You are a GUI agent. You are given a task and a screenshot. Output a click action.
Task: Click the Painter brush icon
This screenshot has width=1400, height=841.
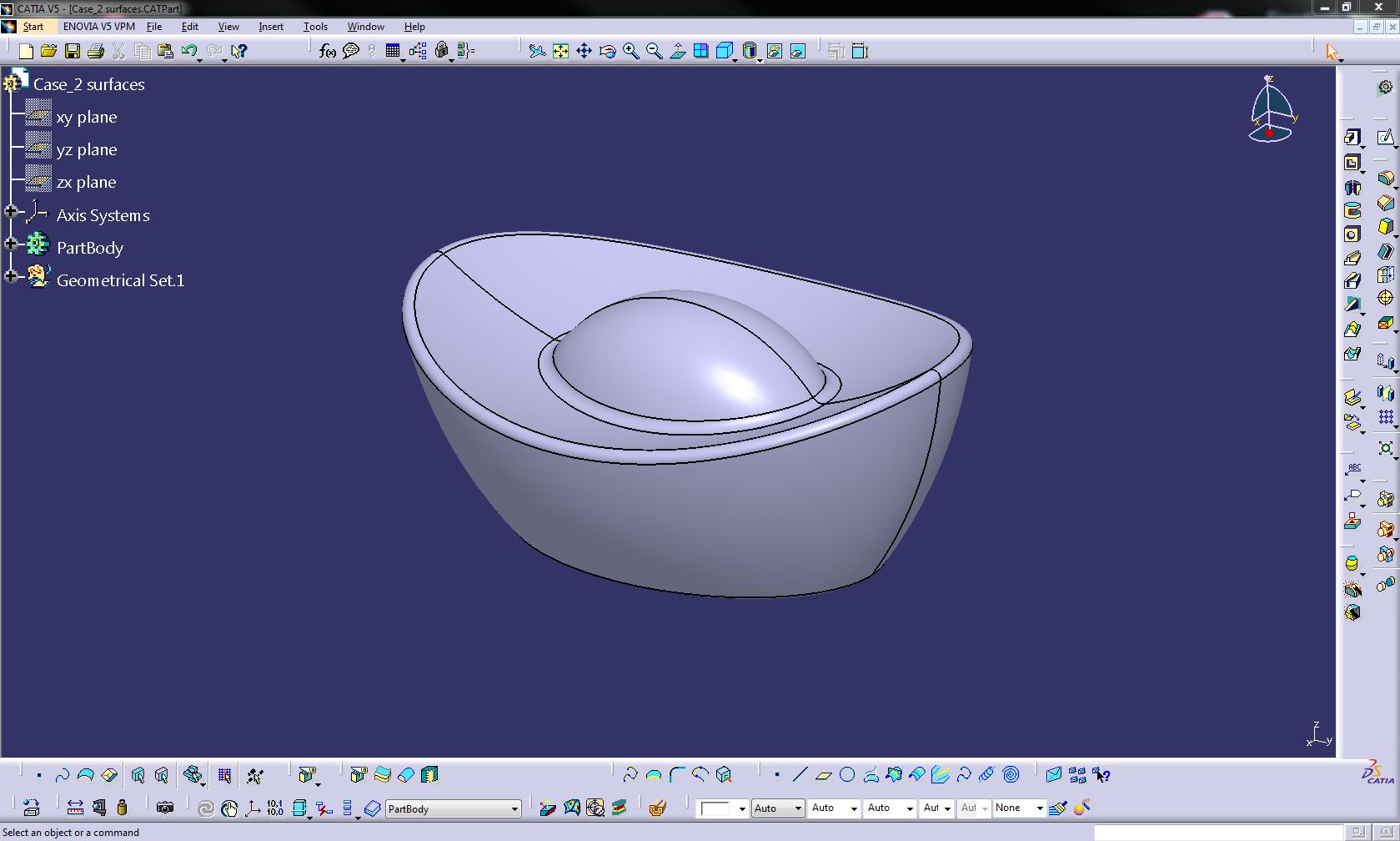(x=1058, y=808)
